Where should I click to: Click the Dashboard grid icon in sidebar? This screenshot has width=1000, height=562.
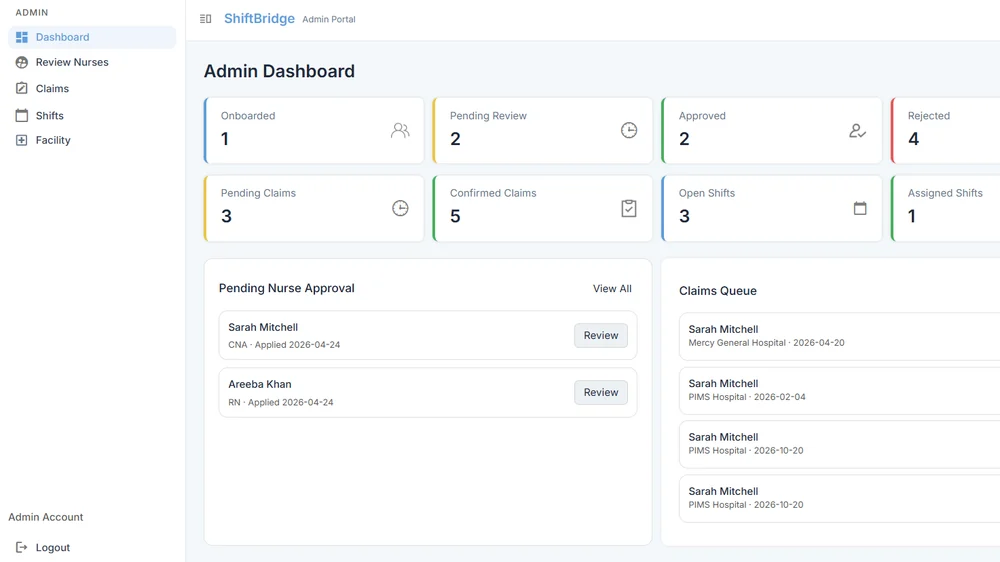pyautogui.click(x=22, y=37)
